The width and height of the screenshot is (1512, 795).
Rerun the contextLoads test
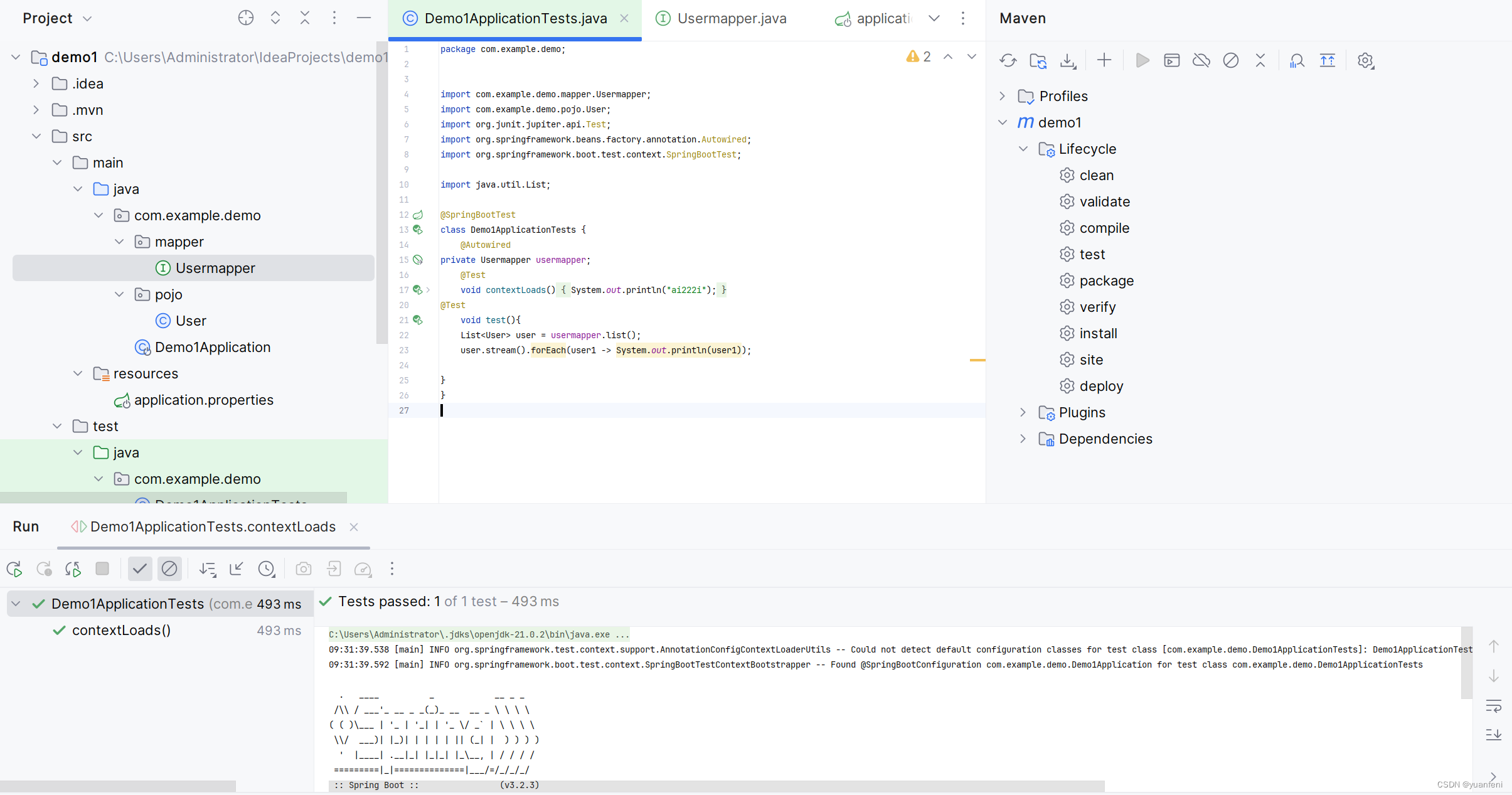[x=14, y=569]
